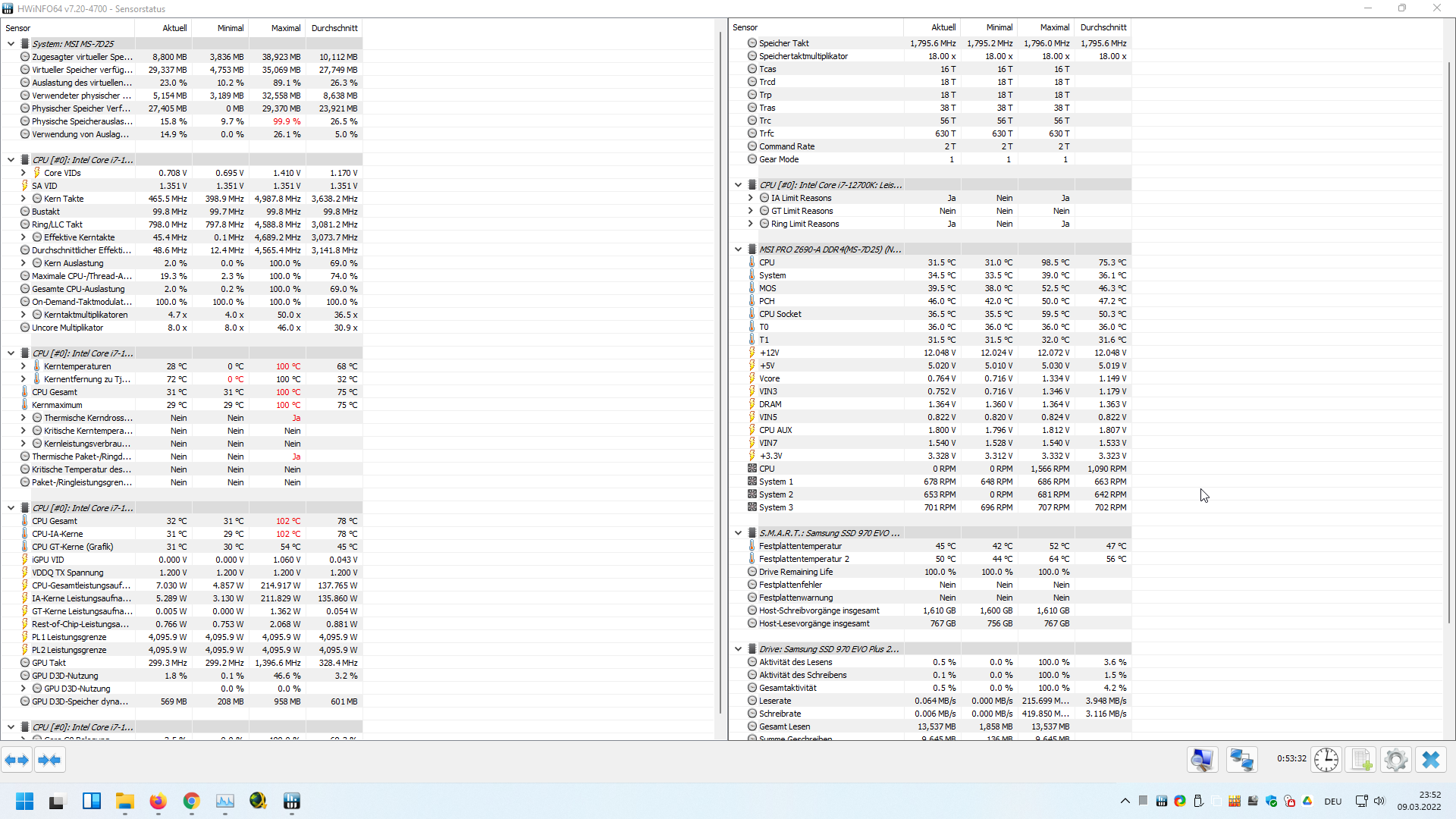Viewport: 1456px width, 819px height.
Task: Reset min/max values with clock icon
Action: tap(1326, 760)
